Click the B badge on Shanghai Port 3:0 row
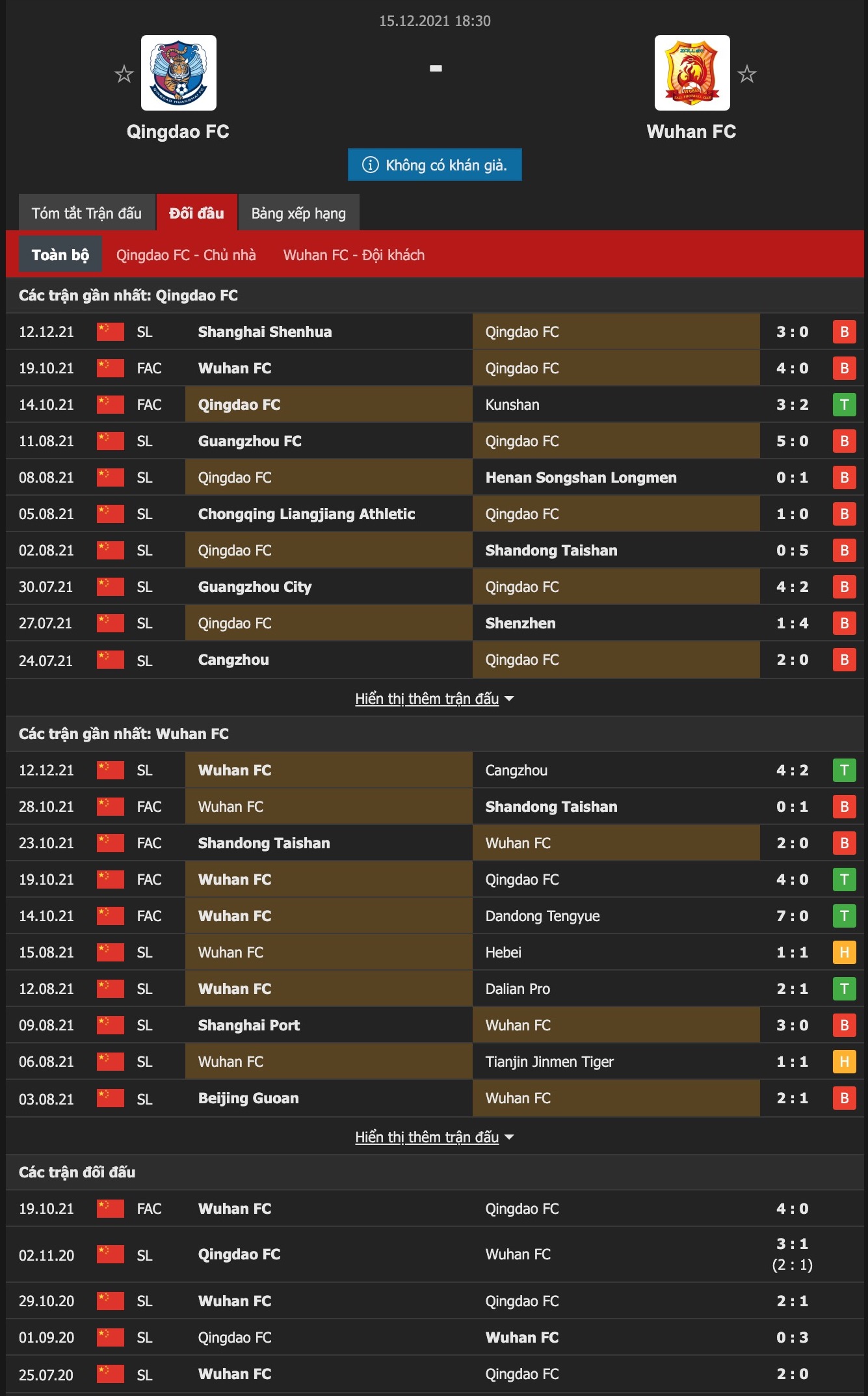This screenshot has width=868, height=1396. pyautogui.click(x=844, y=1025)
